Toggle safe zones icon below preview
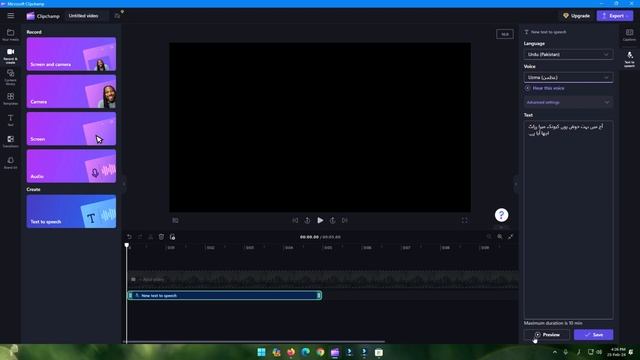 click(176, 220)
